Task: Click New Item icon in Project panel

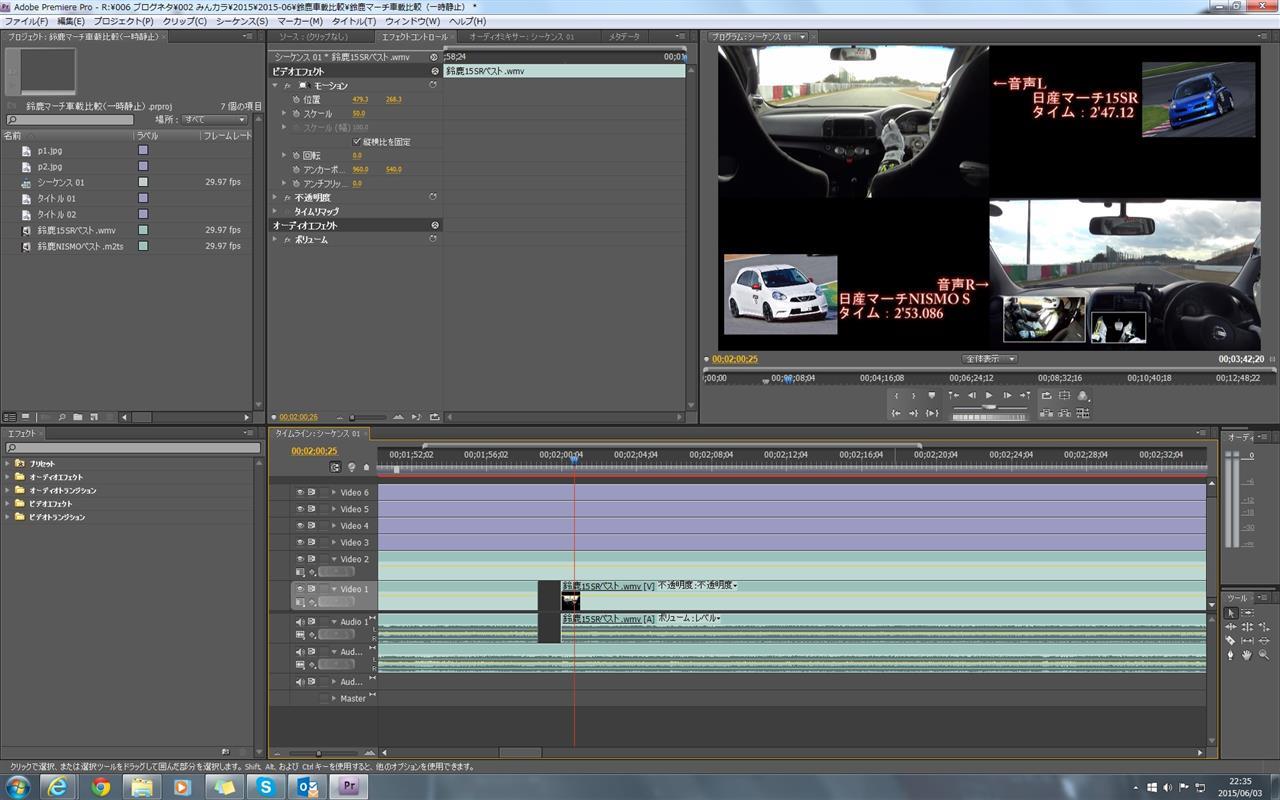Action: click(x=94, y=417)
